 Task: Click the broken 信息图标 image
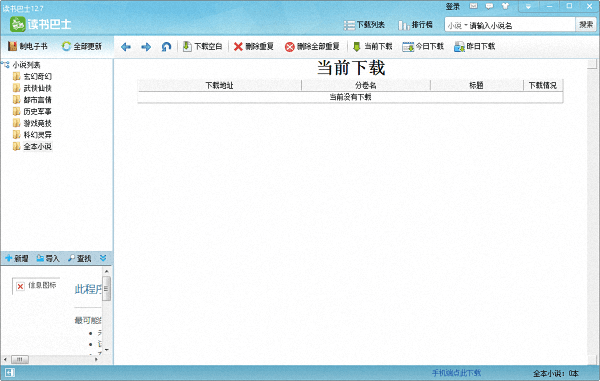click(x=36, y=285)
